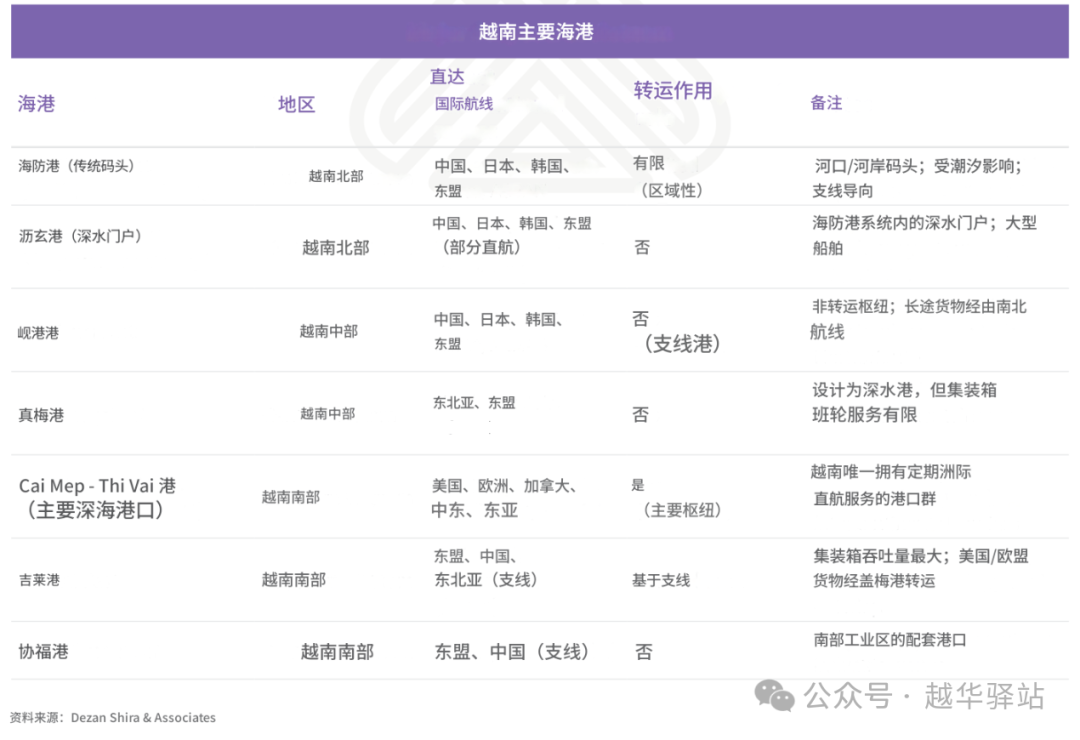The width and height of the screenshot is (1080, 740).
Task: Select the 海港 column header
Action: click(x=37, y=104)
